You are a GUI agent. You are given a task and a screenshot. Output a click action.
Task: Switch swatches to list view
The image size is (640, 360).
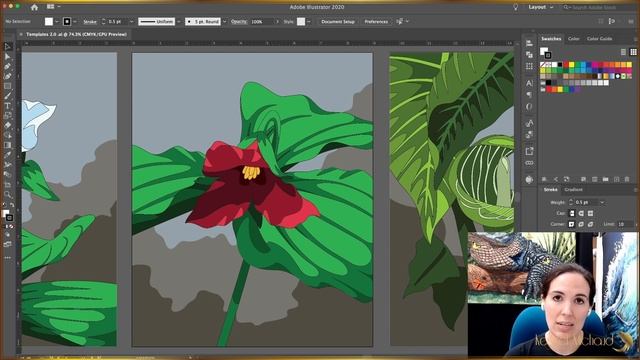(x=623, y=52)
